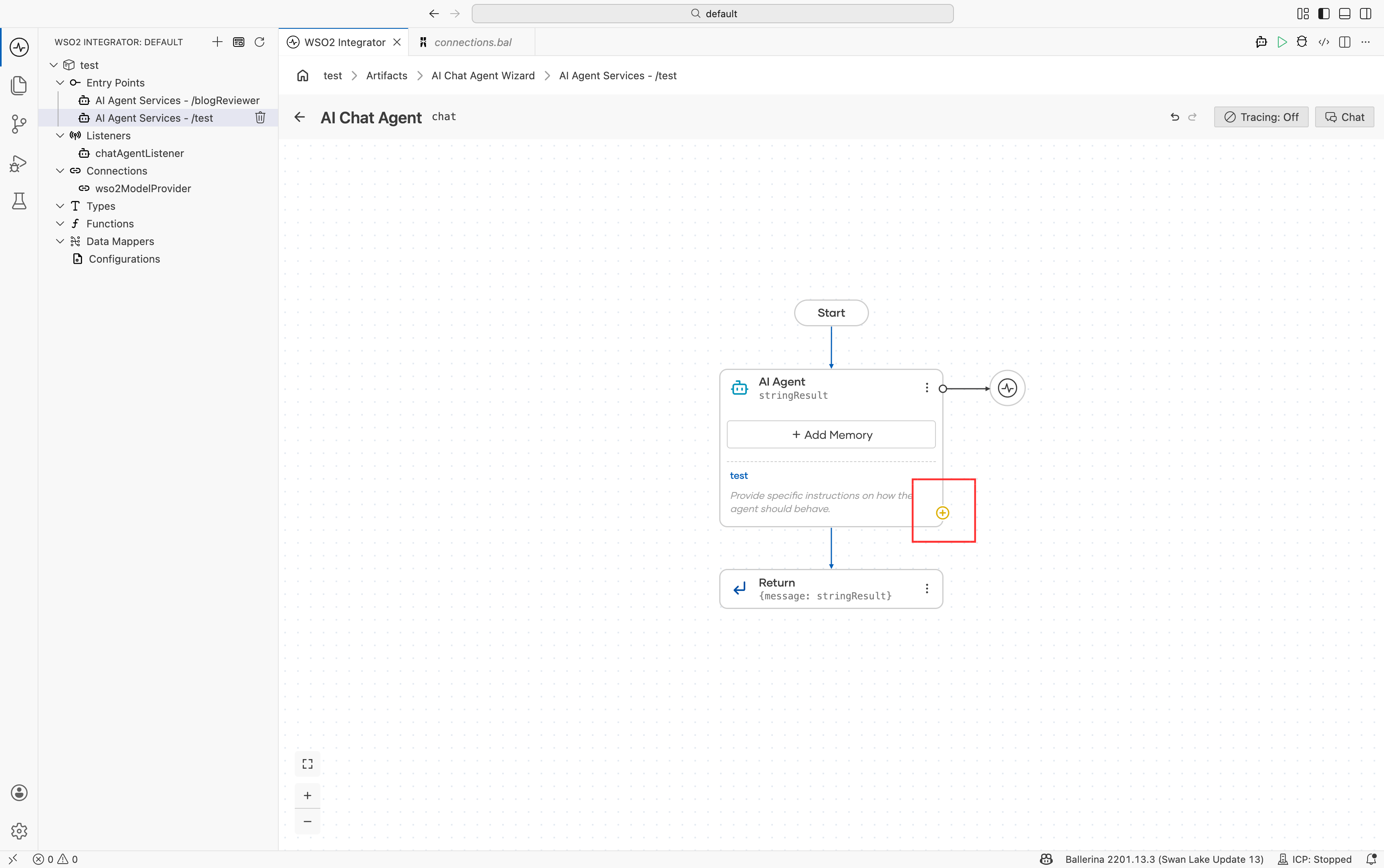This screenshot has width=1384, height=868.
Task: Open the Accounts menu icon
Action: (x=19, y=793)
